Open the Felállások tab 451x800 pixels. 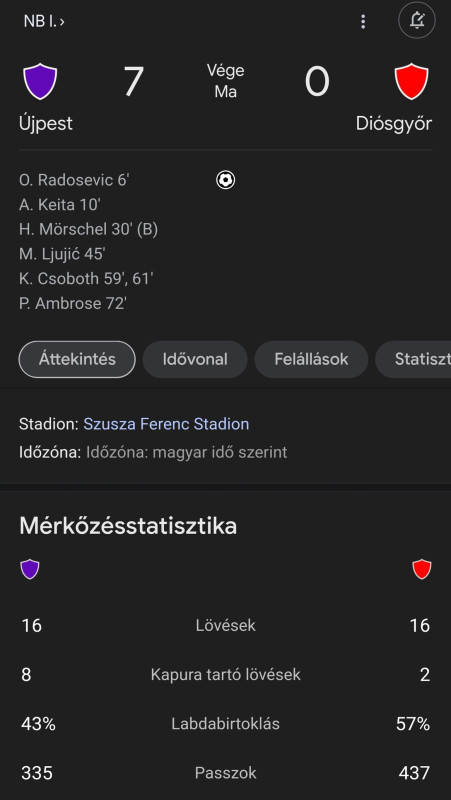coord(311,359)
